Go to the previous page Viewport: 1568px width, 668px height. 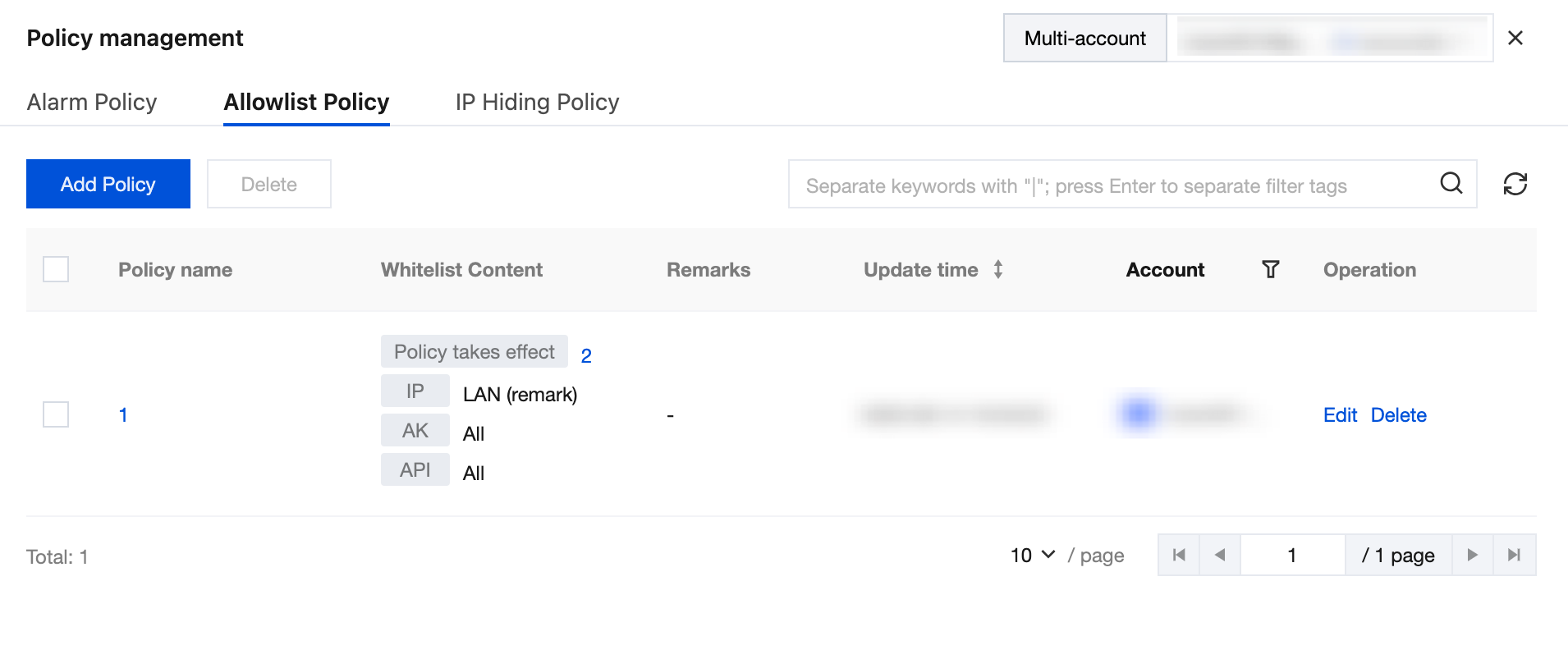click(1220, 556)
